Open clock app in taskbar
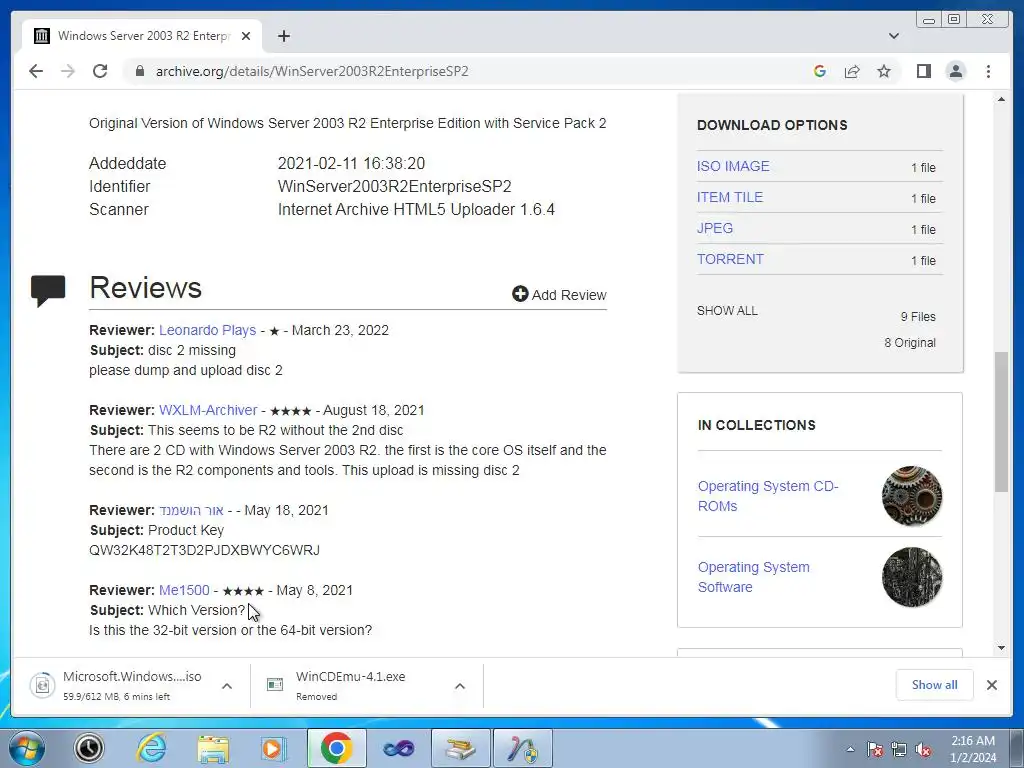This screenshot has height=768, width=1024. tap(88, 748)
